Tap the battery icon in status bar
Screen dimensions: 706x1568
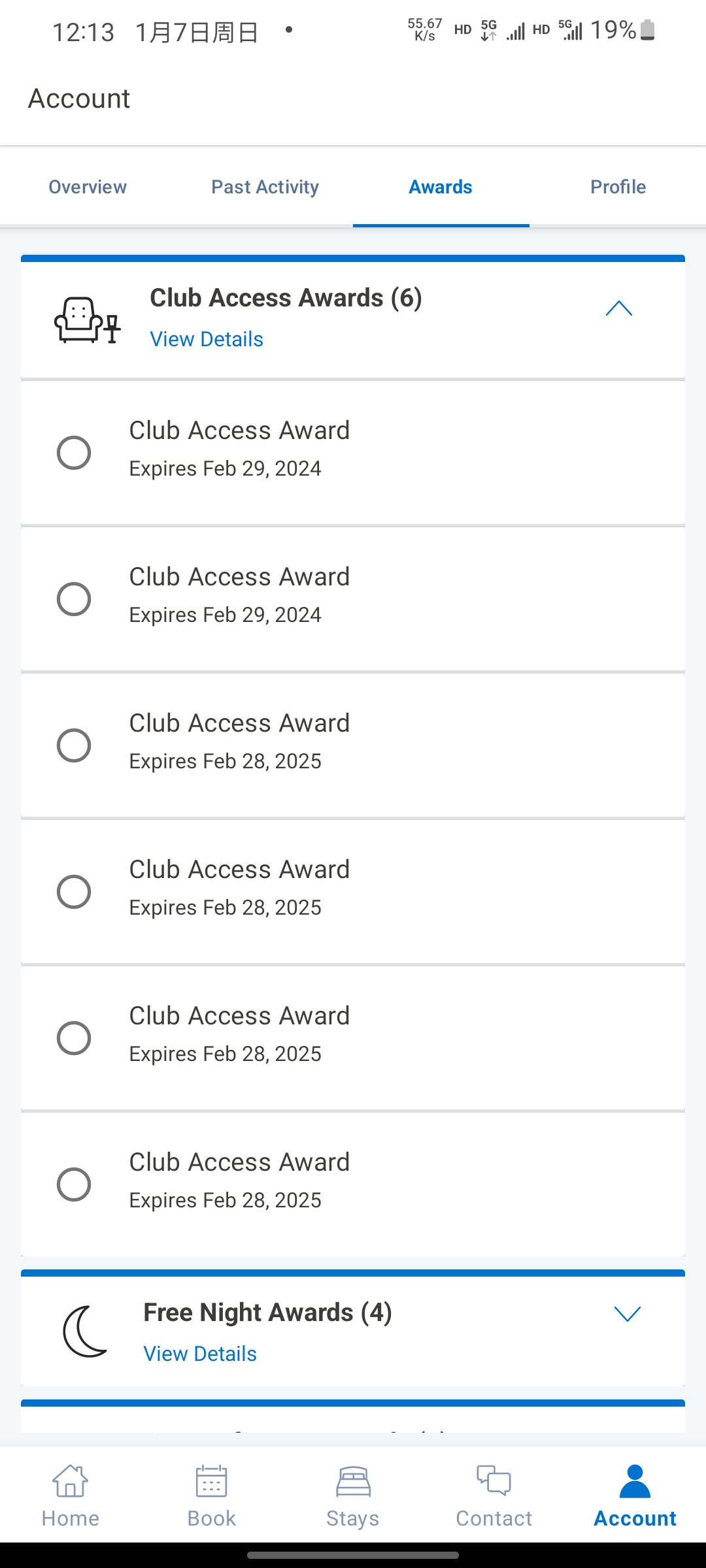click(647, 30)
